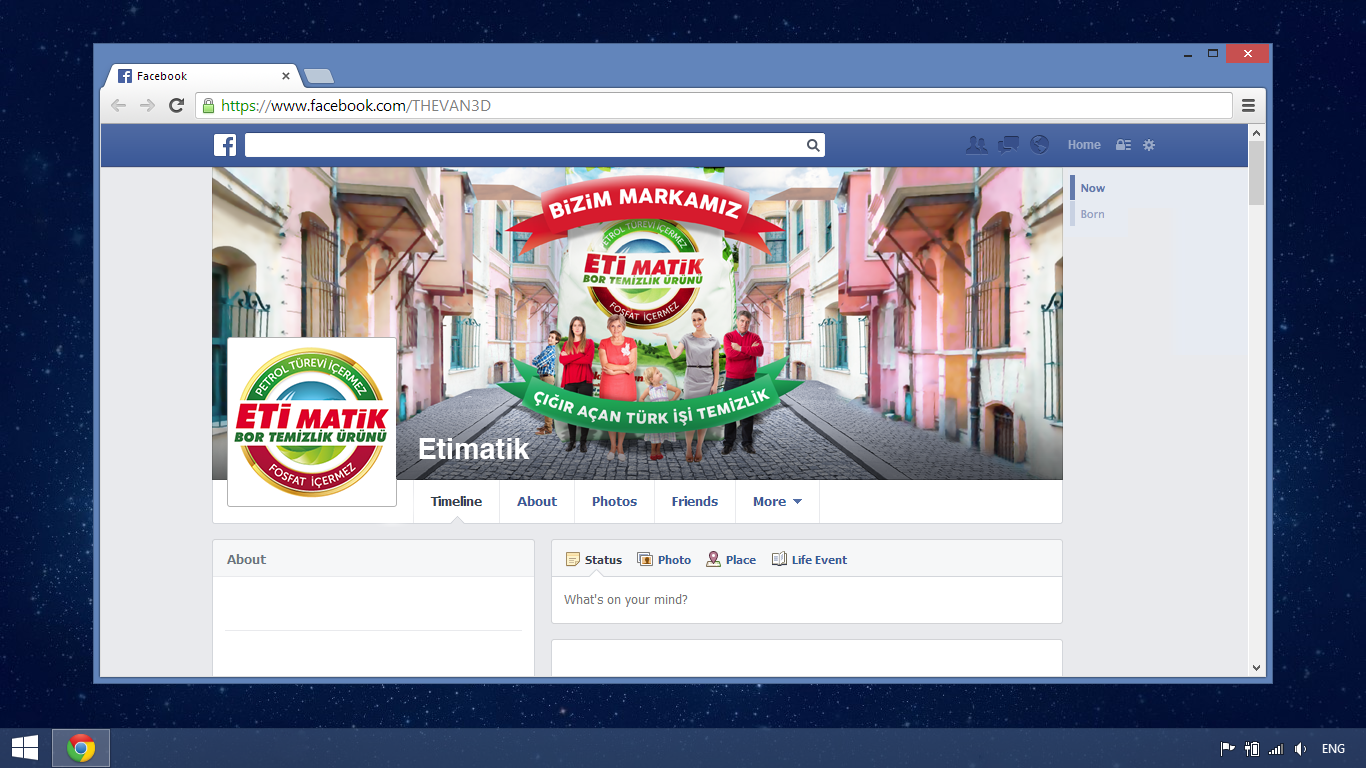The height and width of the screenshot is (768, 1366).
Task: Open privacy shortcuts lock icon
Action: click(x=1123, y=145)
